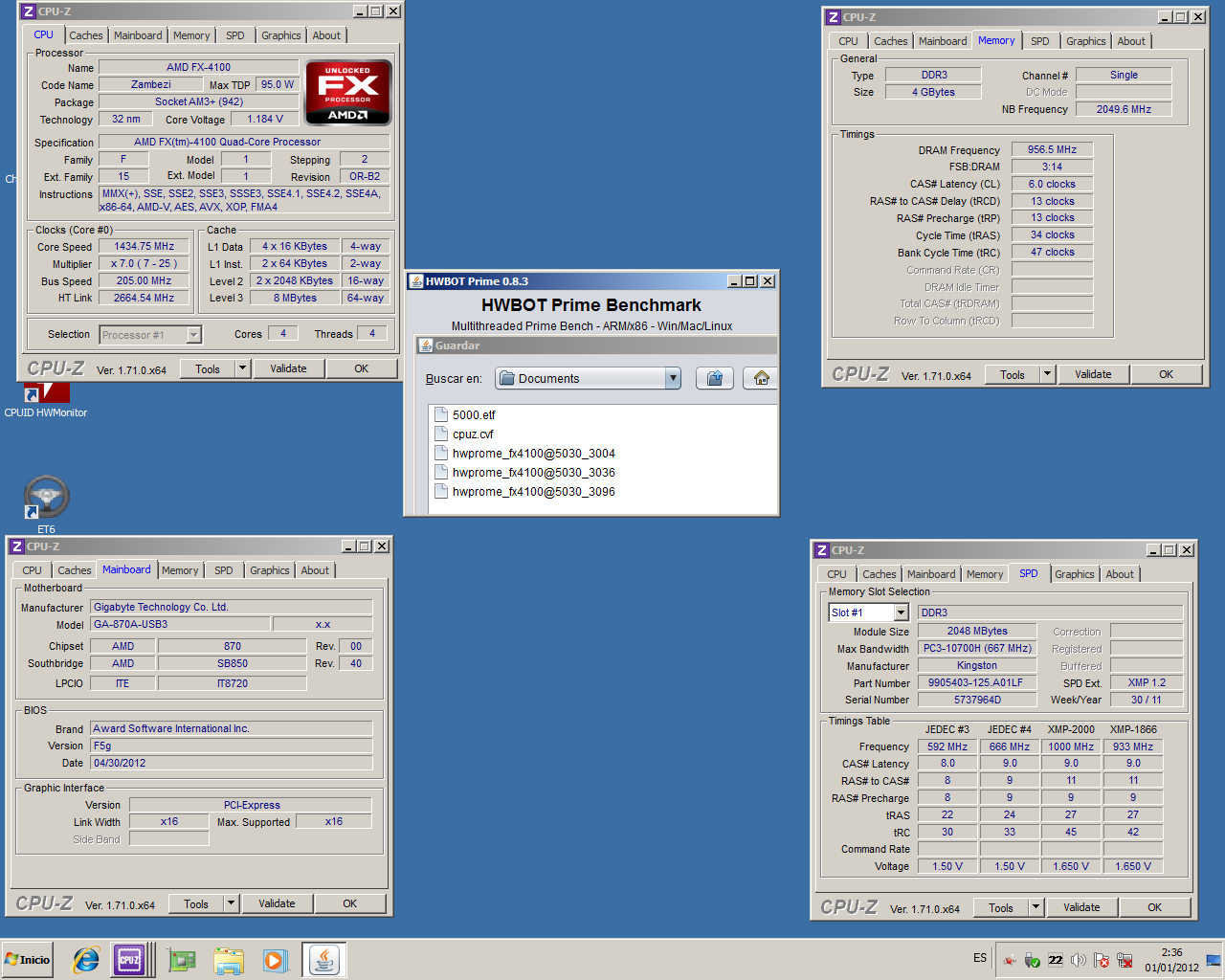Screen dimensions: 1225x980
Task: Click OK in the SPD tab window
Action: (1154, 907)
